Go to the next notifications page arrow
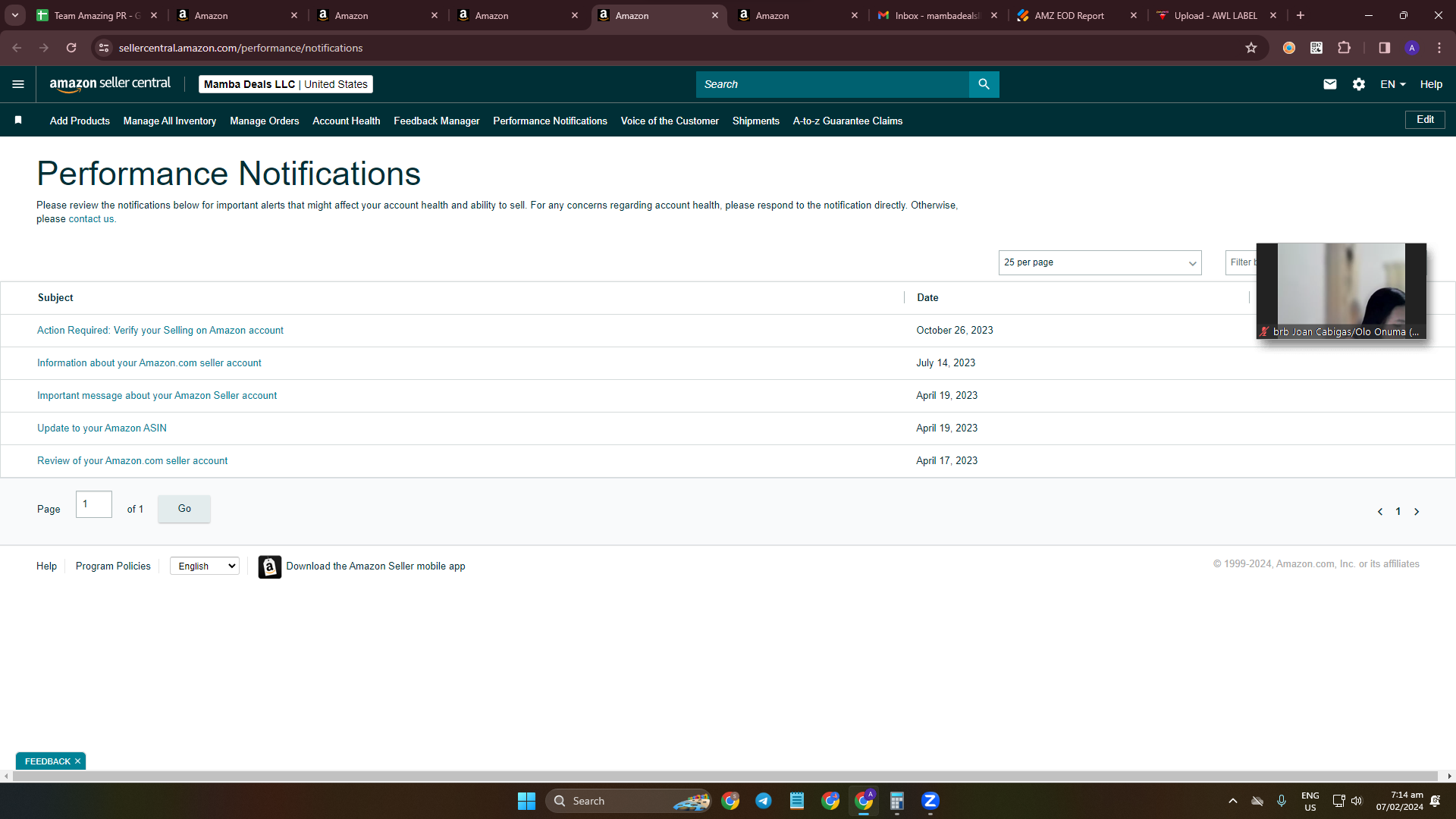Viewport: 1456px width, 819px height. pos(1417,512)
